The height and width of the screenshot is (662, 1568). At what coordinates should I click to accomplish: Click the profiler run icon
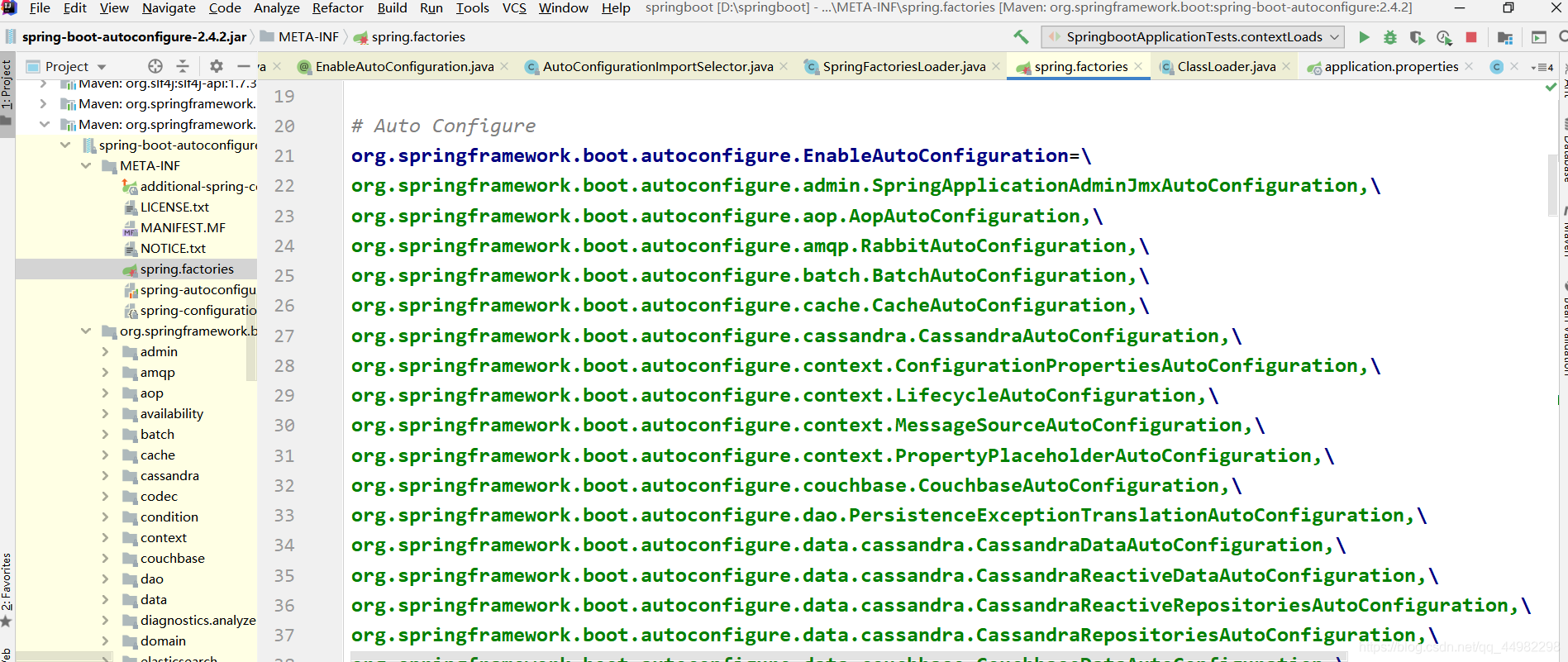pyautogui.click(x=1444, y=37)
